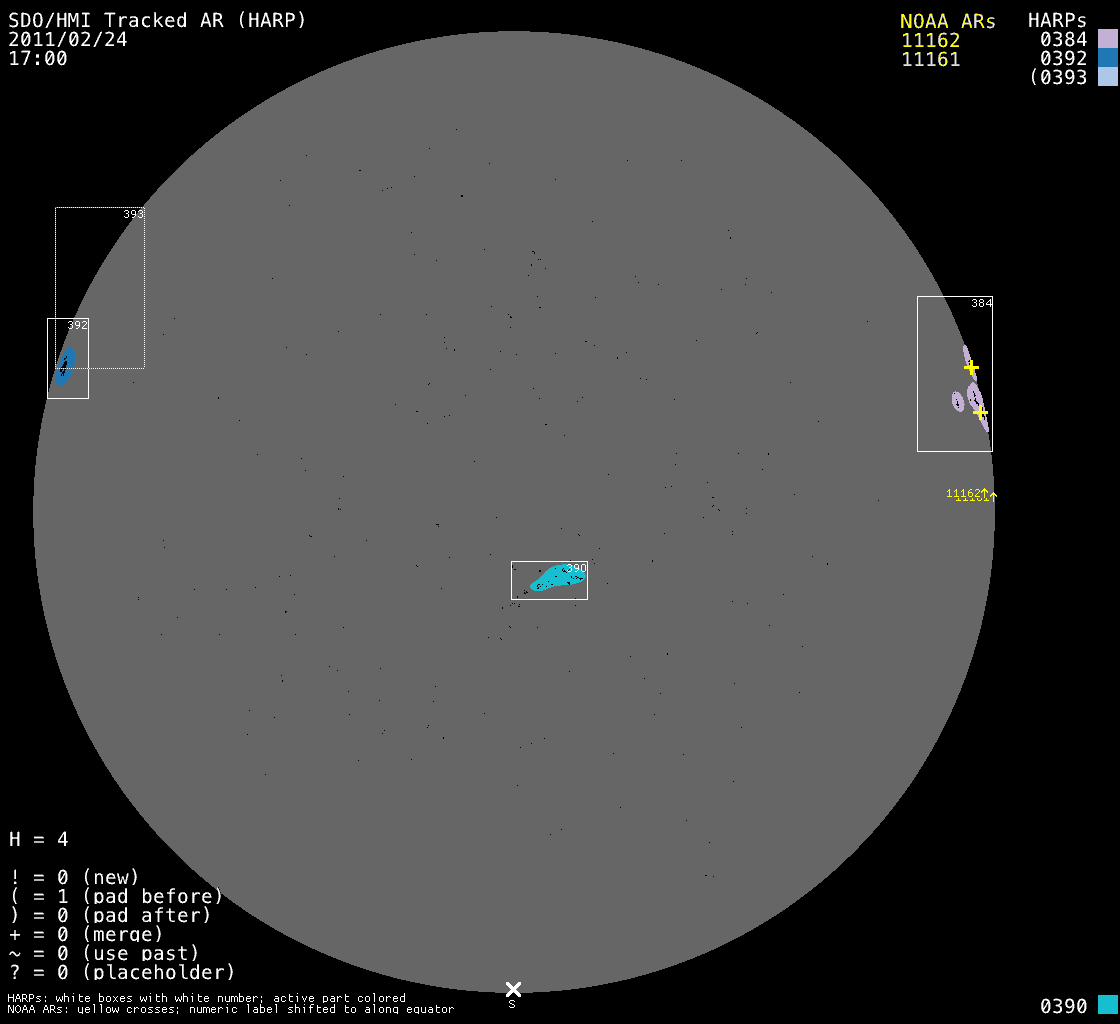Screen dimensions: 1120x1024
Task: Click the purple swatch beside HARP 0384
Action: tap(1107, 39)
